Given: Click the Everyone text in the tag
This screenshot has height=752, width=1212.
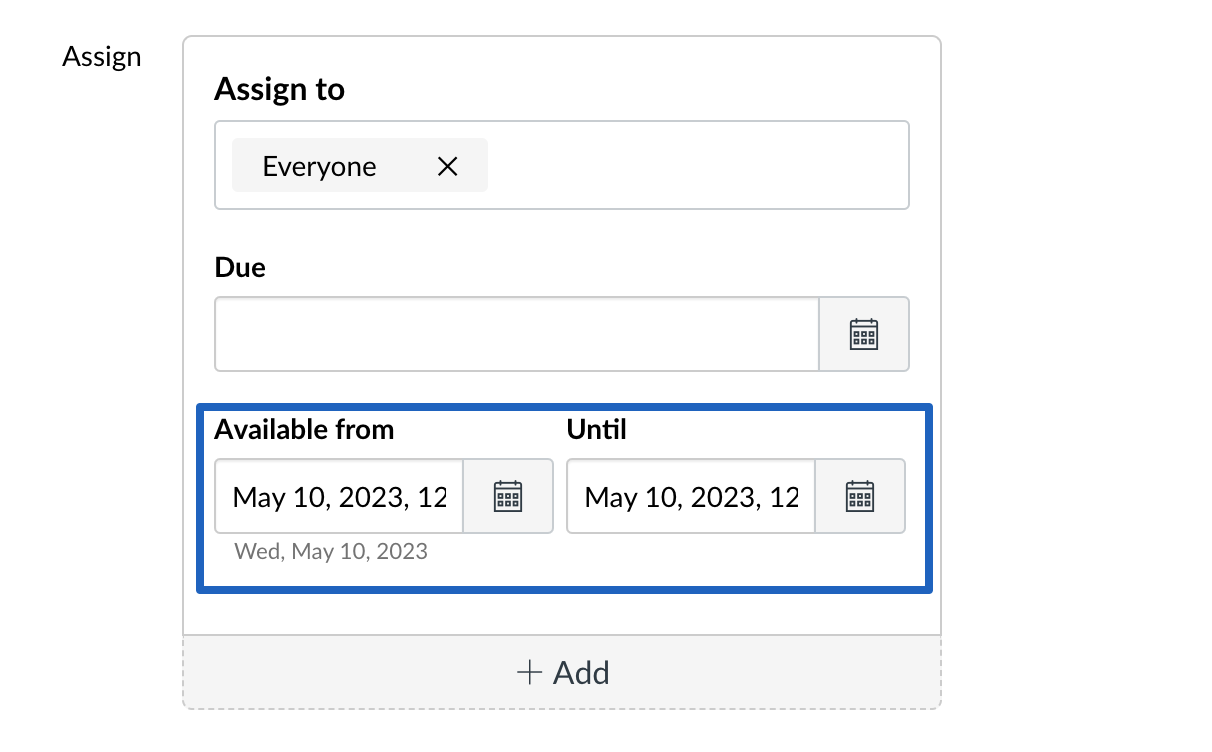Looking at the screenshot, I should point(319,166).
